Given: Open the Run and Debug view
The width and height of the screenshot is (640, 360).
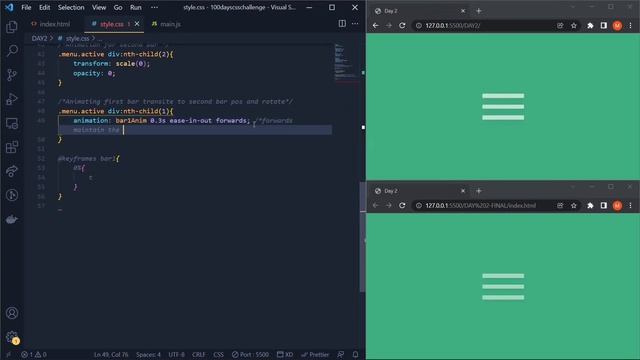Looking at the screenshot, I should 12,99.
